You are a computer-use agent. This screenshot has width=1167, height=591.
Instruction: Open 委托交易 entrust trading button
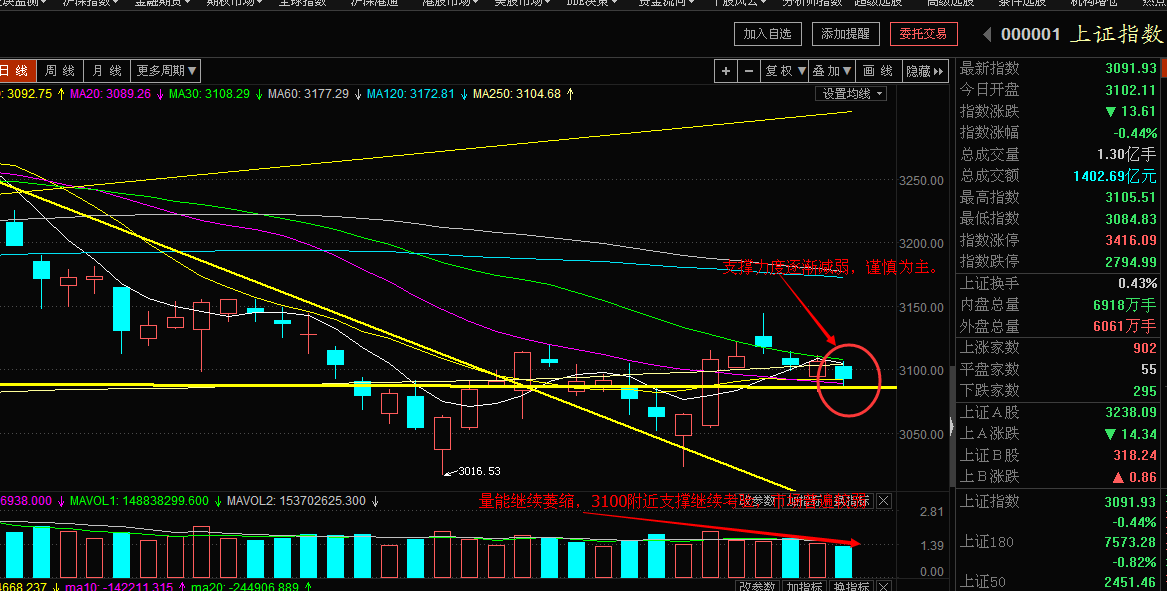tap(923, 34)
